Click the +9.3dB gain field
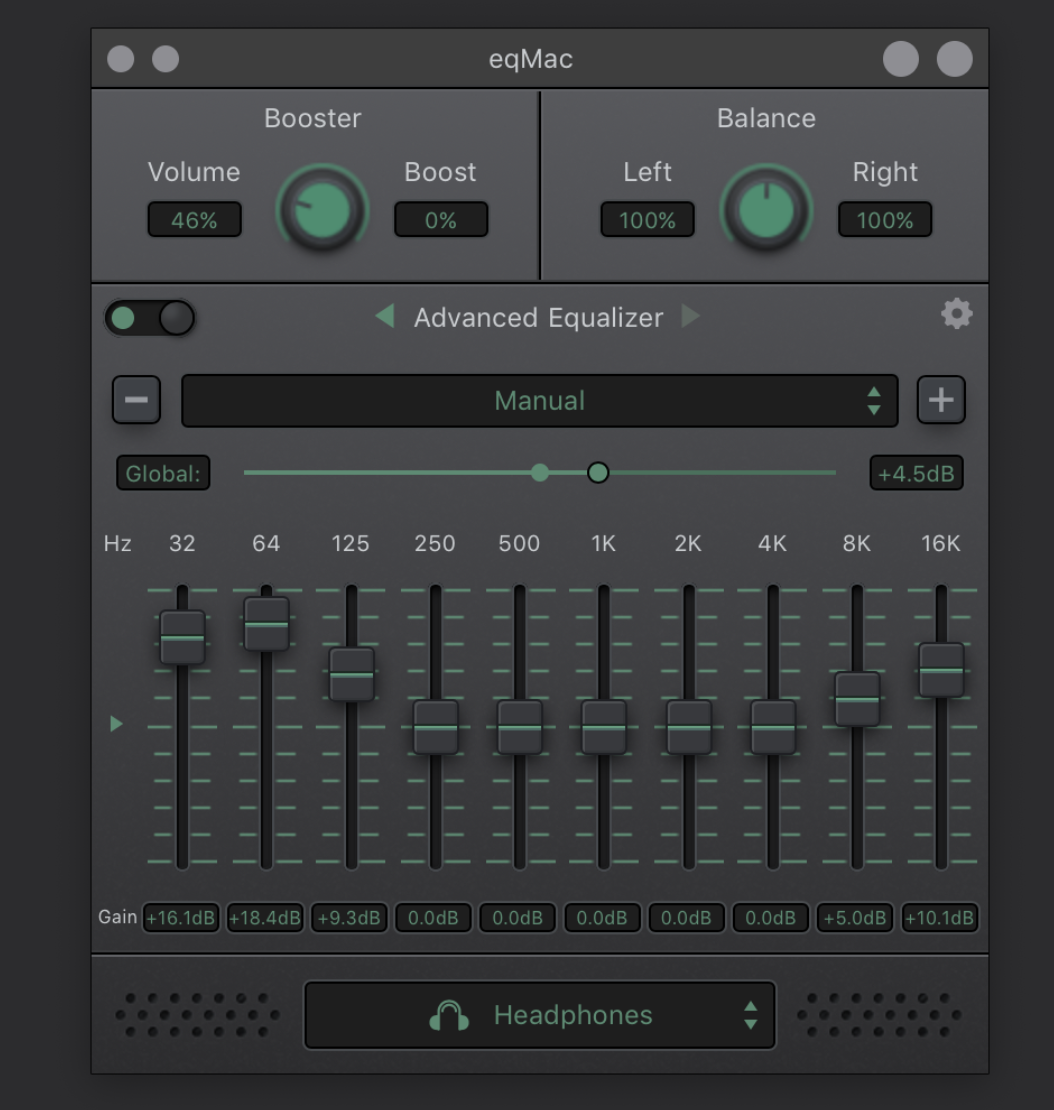Image resolution: width=1054 pixels, height=1110 pixels. click(x=349, y=918)
